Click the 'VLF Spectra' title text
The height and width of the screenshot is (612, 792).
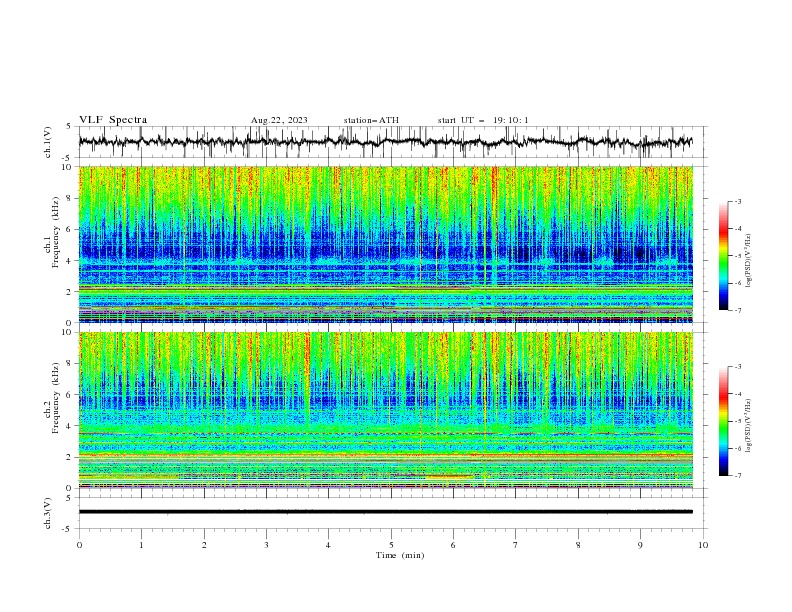113,120
